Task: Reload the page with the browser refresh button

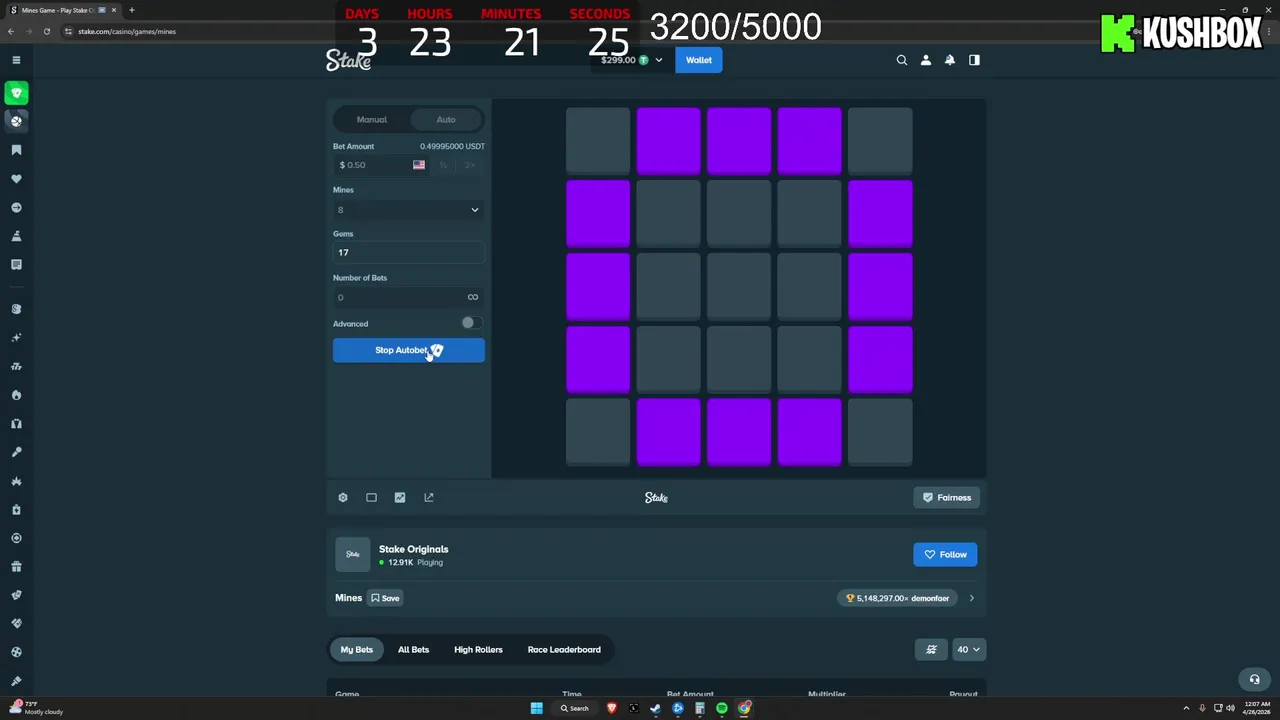Action: coord(46,32)
